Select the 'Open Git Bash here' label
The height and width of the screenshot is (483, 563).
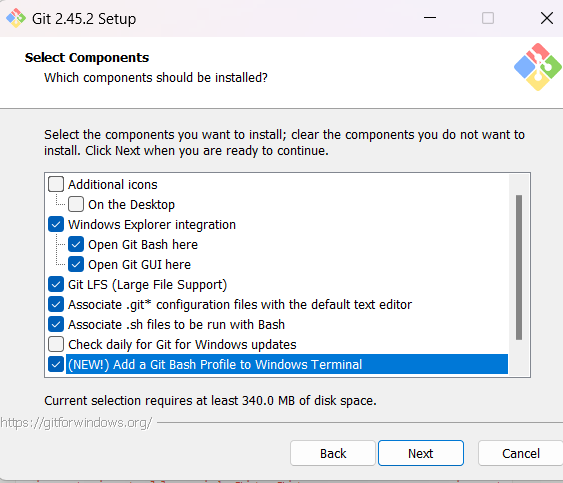143,245
